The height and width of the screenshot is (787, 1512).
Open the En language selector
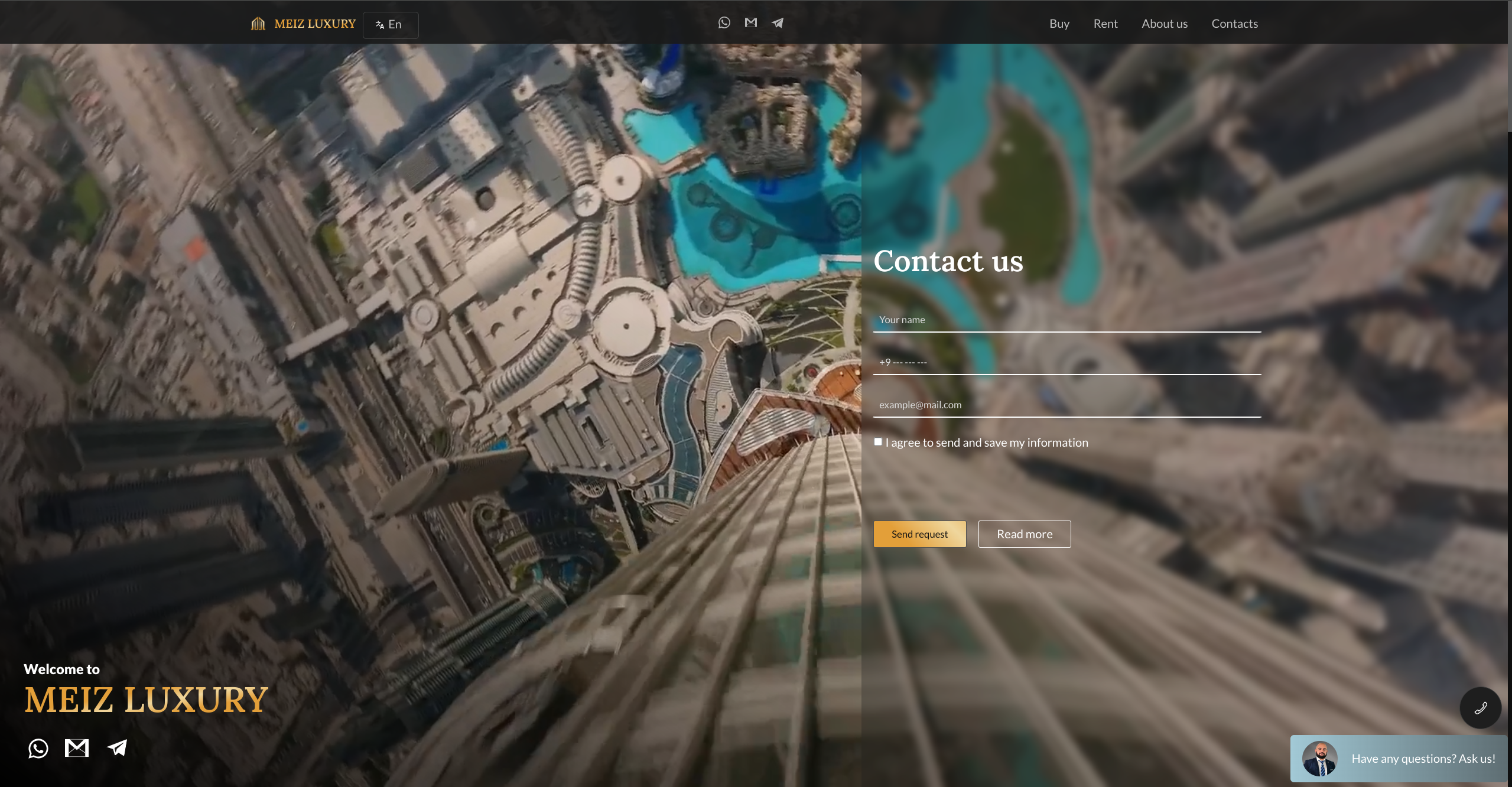pyautogui.click(x=391, y=25)
